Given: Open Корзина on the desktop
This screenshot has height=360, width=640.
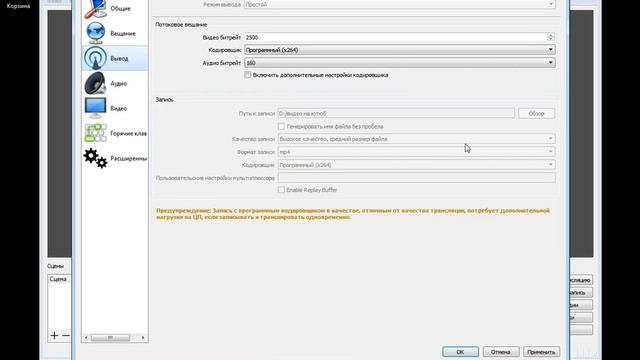Looking at the screenshot, I should coord(18,6).
